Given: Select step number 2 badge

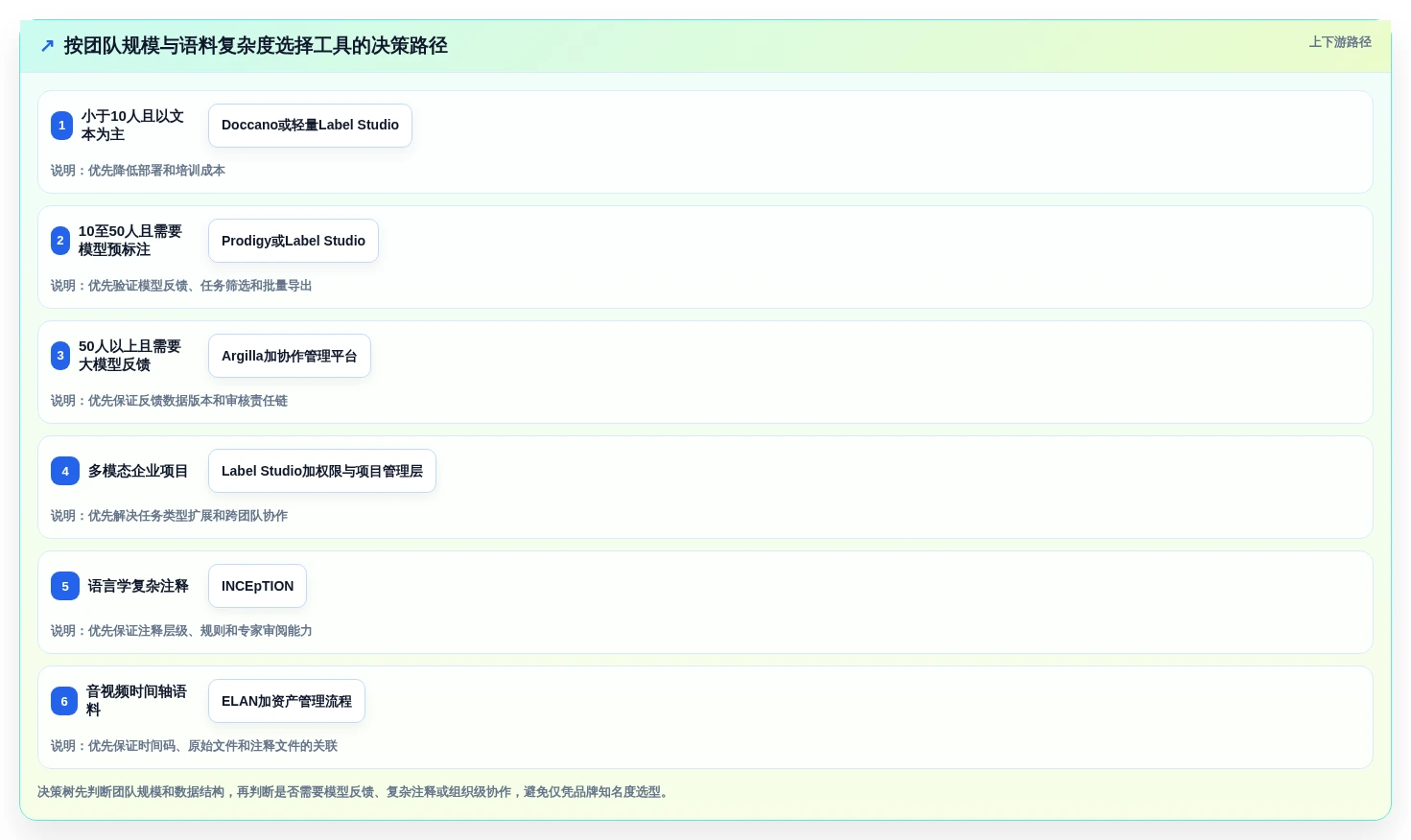Looking at the screenshot, I should pos(60,241).
